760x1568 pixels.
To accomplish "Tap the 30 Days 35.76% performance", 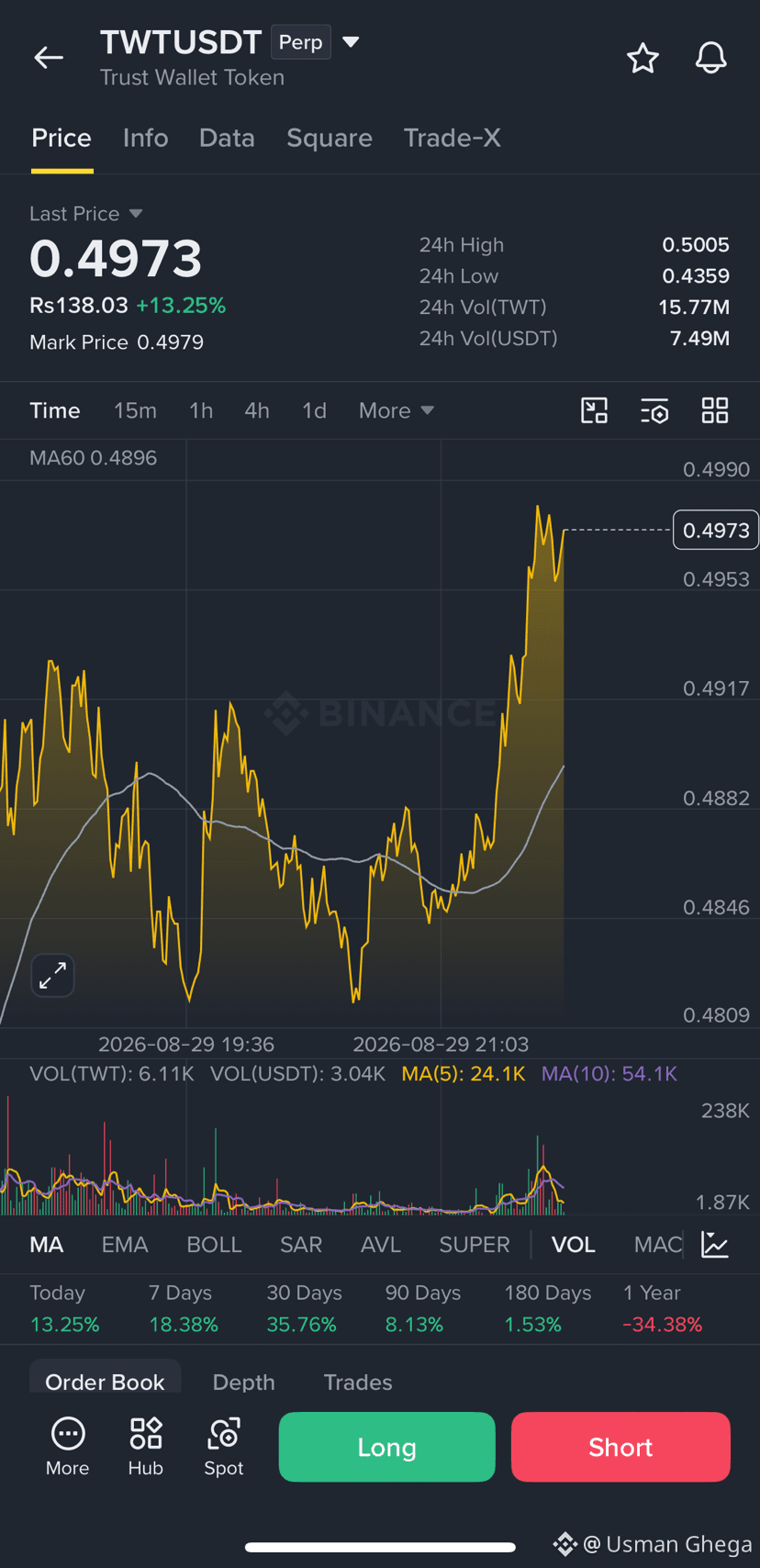I will 304,1309.
